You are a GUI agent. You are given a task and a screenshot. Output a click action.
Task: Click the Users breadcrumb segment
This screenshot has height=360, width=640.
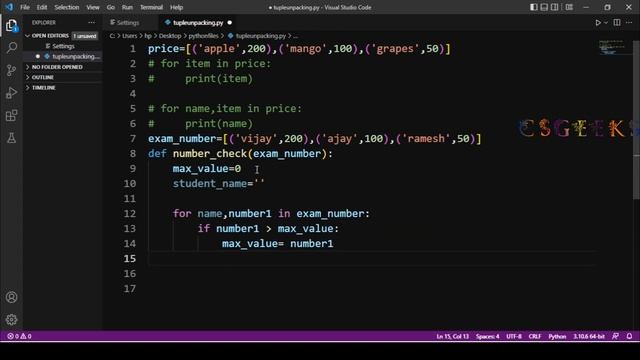point(129,36)
